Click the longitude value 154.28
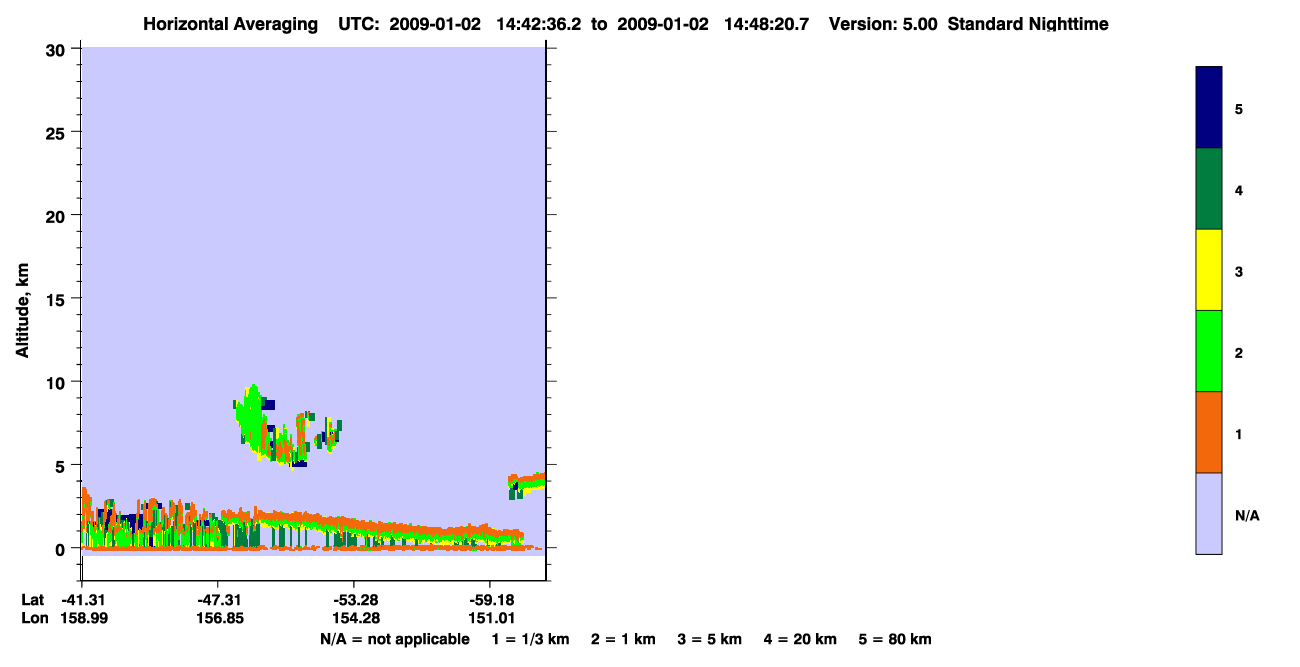Screen dimensions: 1300x667 point(355,618)
